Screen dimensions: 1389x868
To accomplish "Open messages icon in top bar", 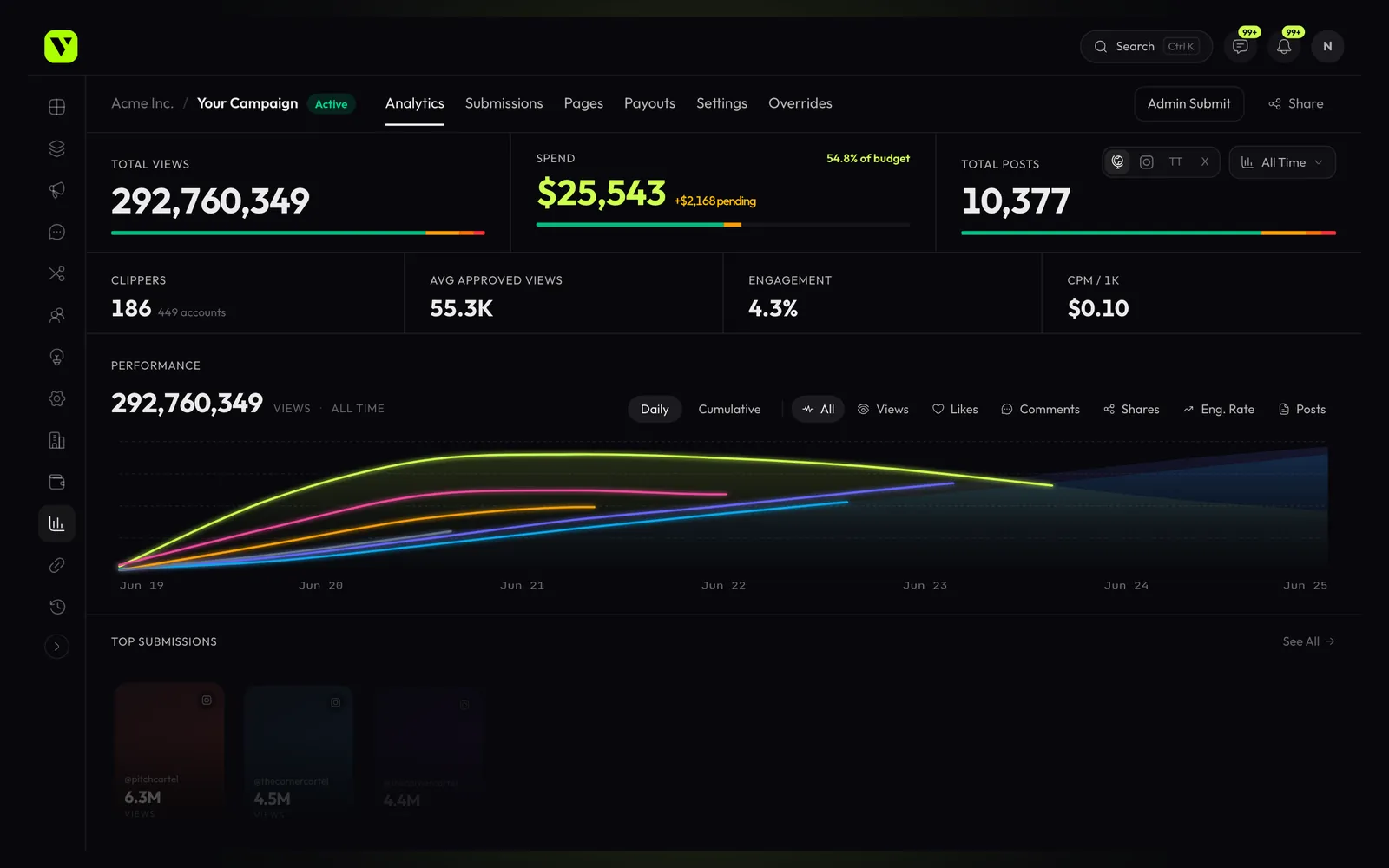I will click(1241, 46).
